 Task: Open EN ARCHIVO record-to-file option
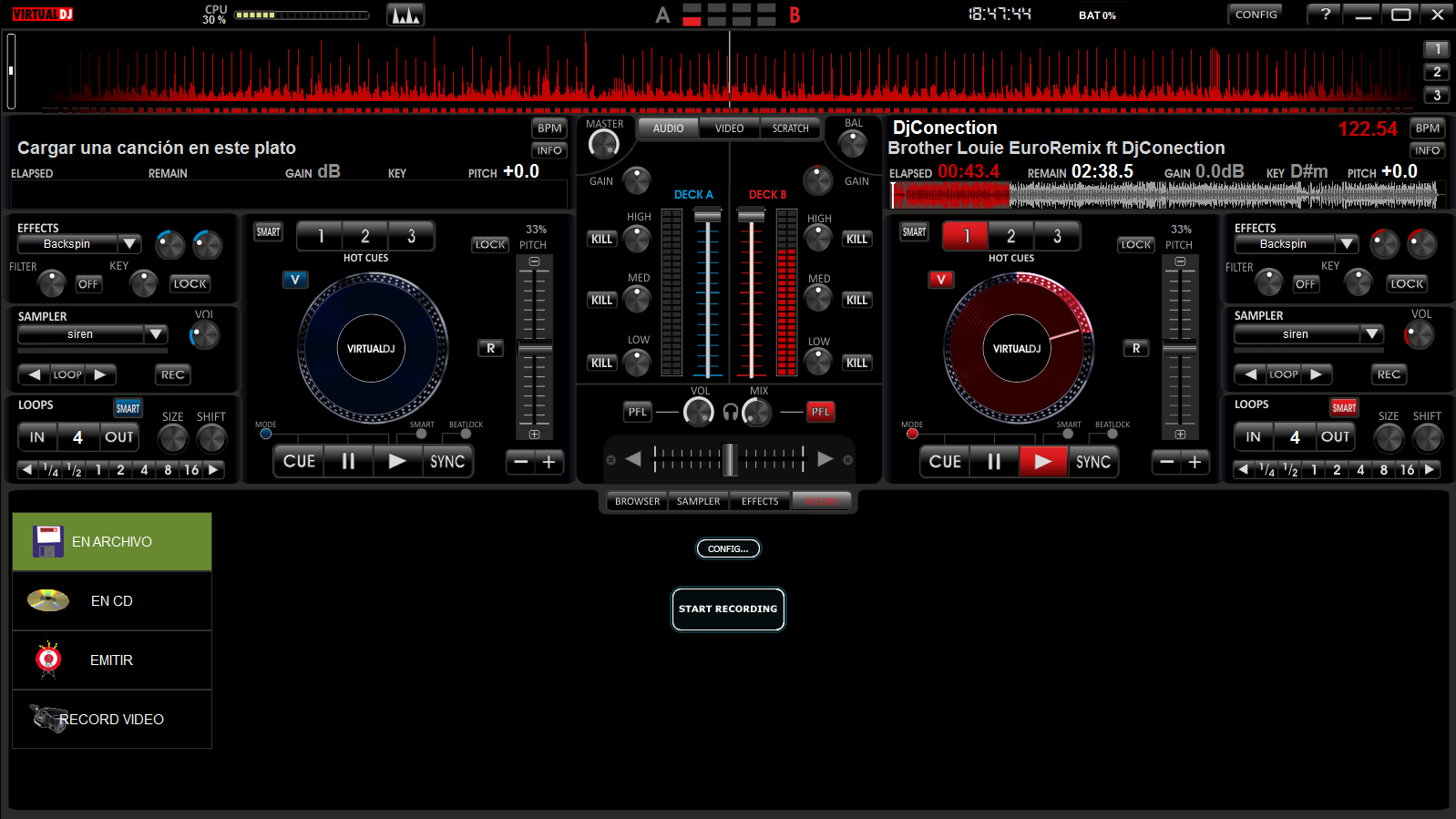[x=112, y=542]
